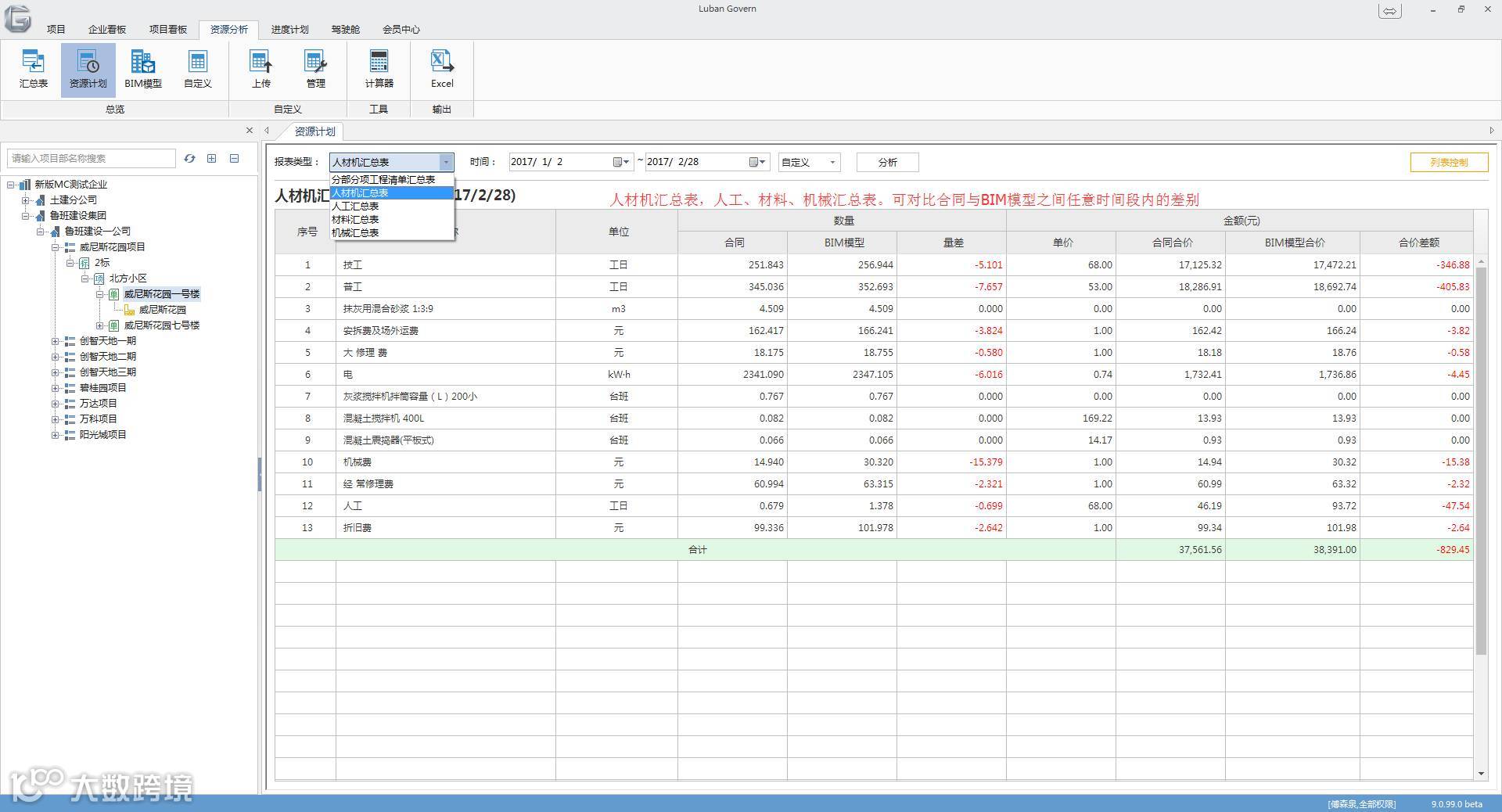Expand the 万达项目 node
The image size is (1502, 812).
(56, 404)
